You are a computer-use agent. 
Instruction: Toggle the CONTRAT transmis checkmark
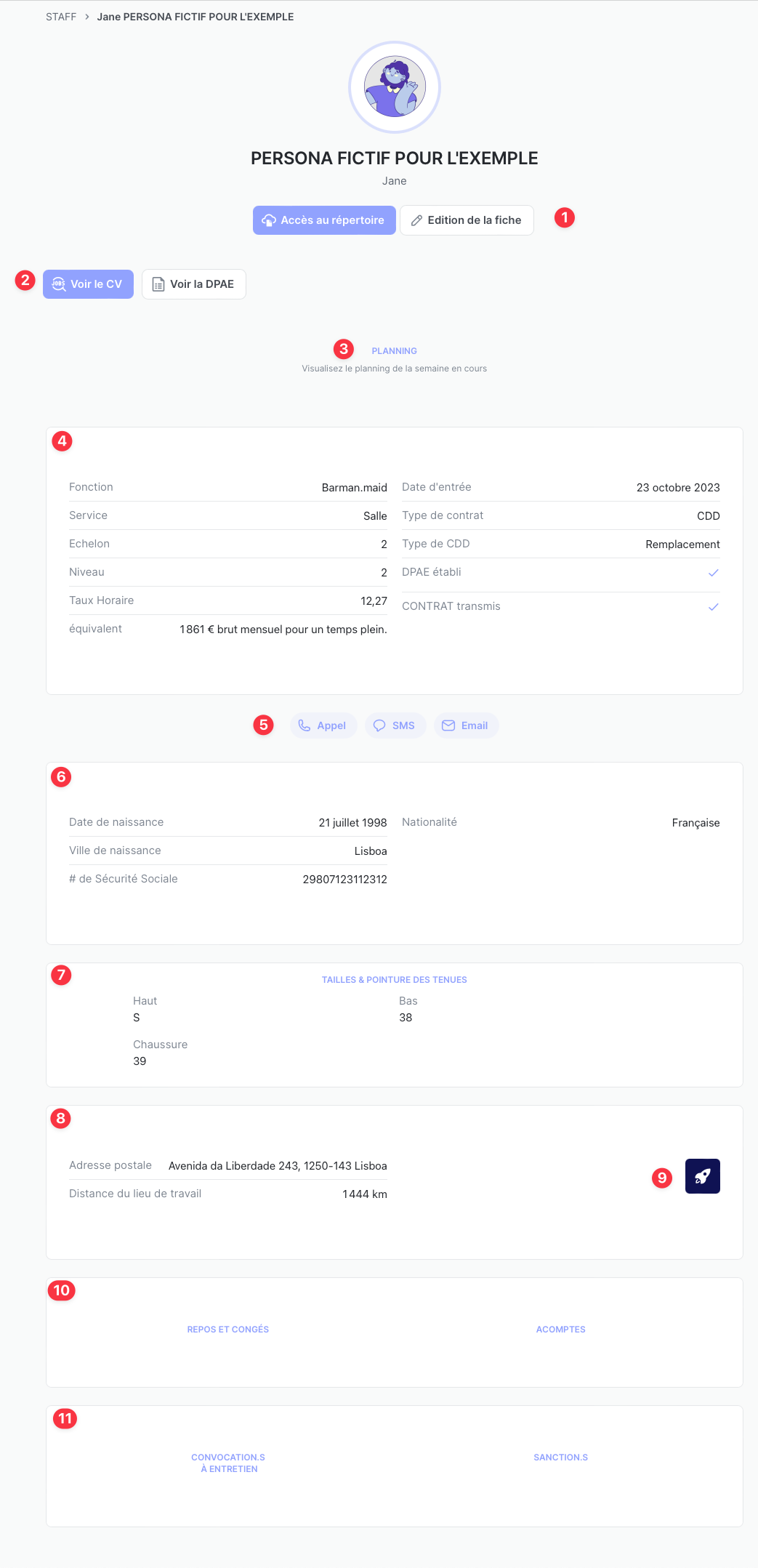(713, 607)
